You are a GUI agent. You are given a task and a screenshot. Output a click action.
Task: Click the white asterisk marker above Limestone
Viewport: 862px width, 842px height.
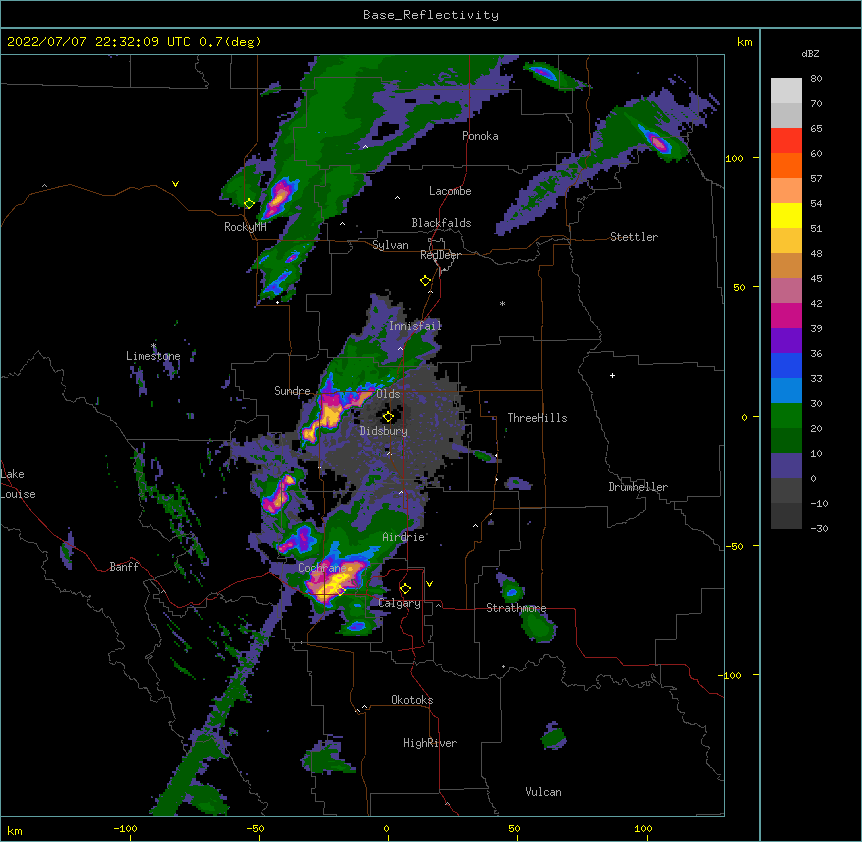(x=153, y=346)
